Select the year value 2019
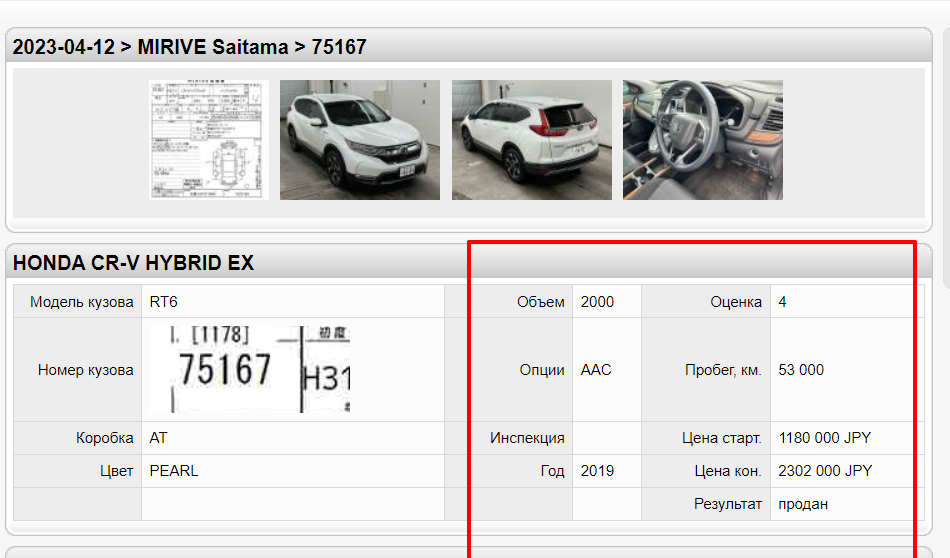 click(x=597, y=471)
